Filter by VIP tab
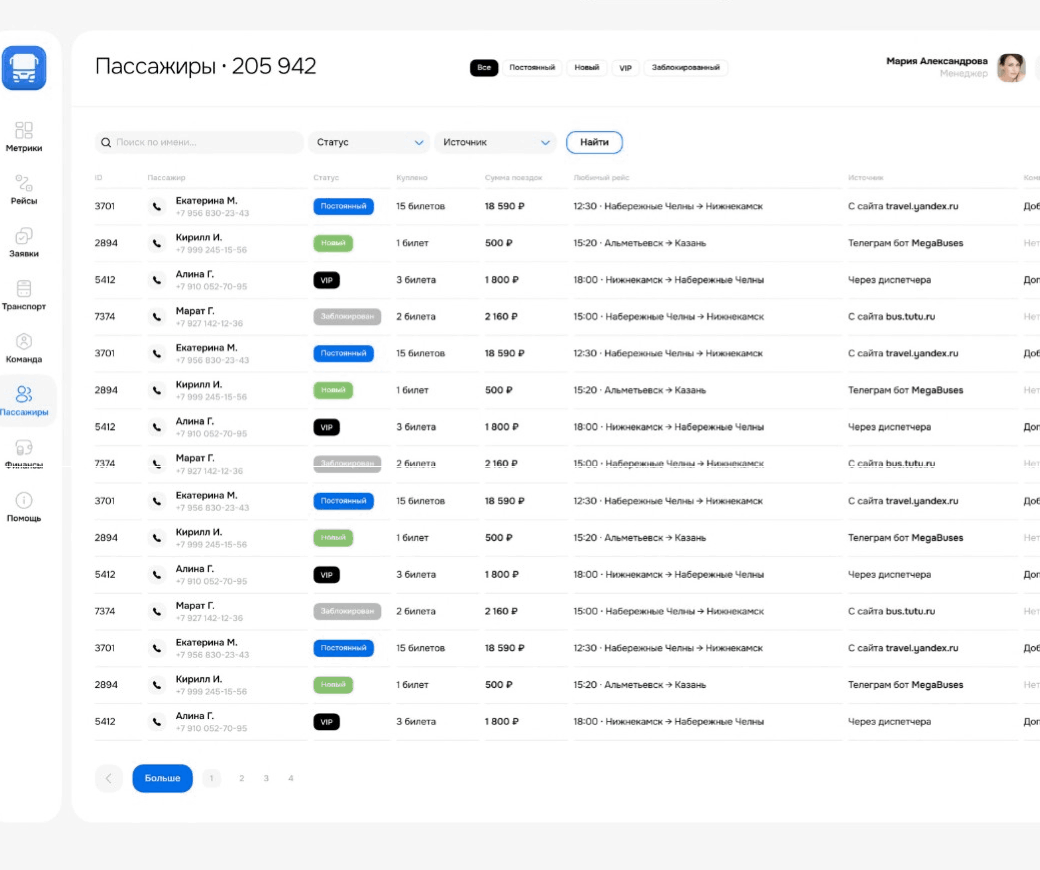1040x870 pixels. pyautogui.click(x=625, y=68)
